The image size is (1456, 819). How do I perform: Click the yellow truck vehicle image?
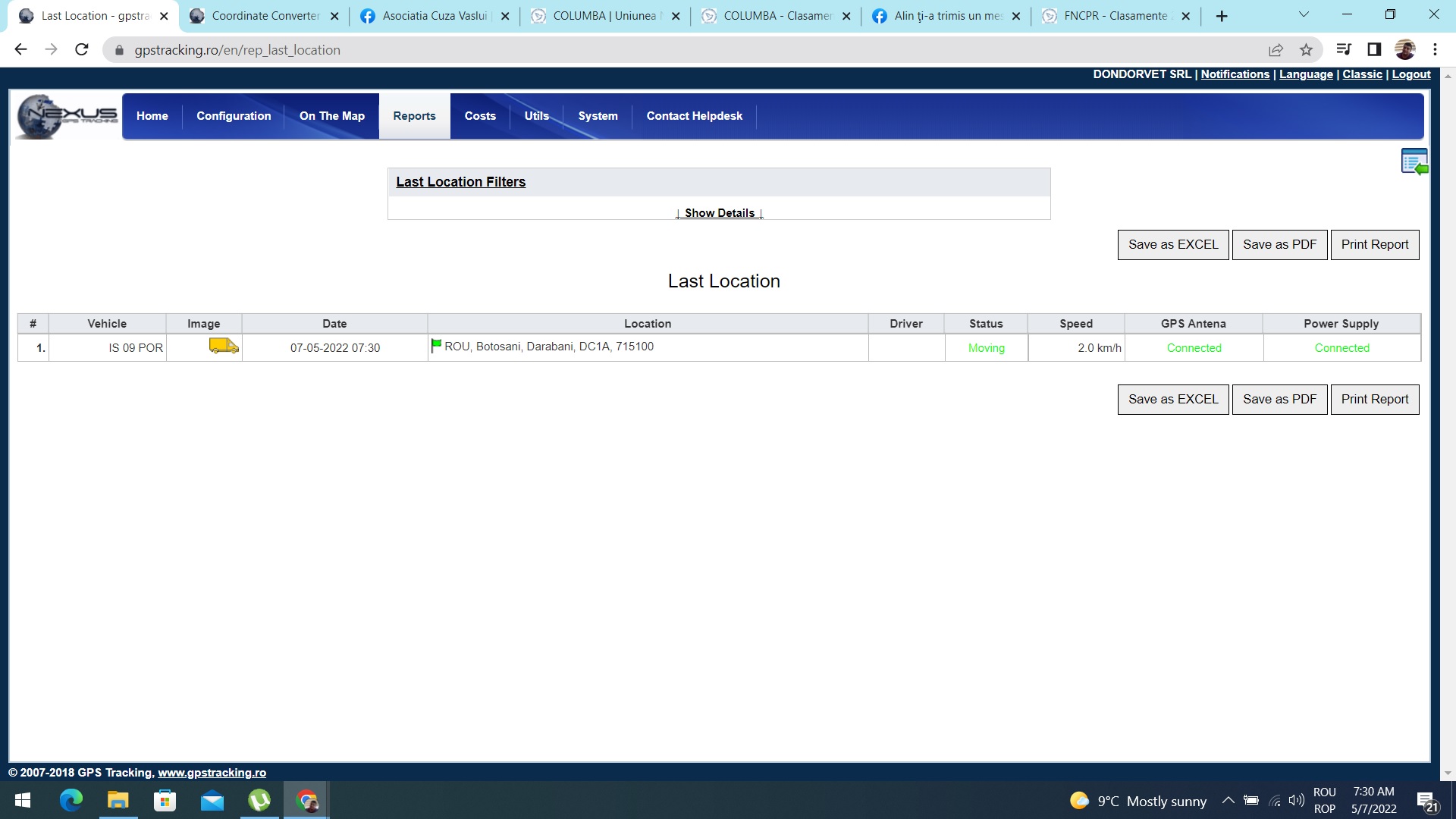coord(223,347)
